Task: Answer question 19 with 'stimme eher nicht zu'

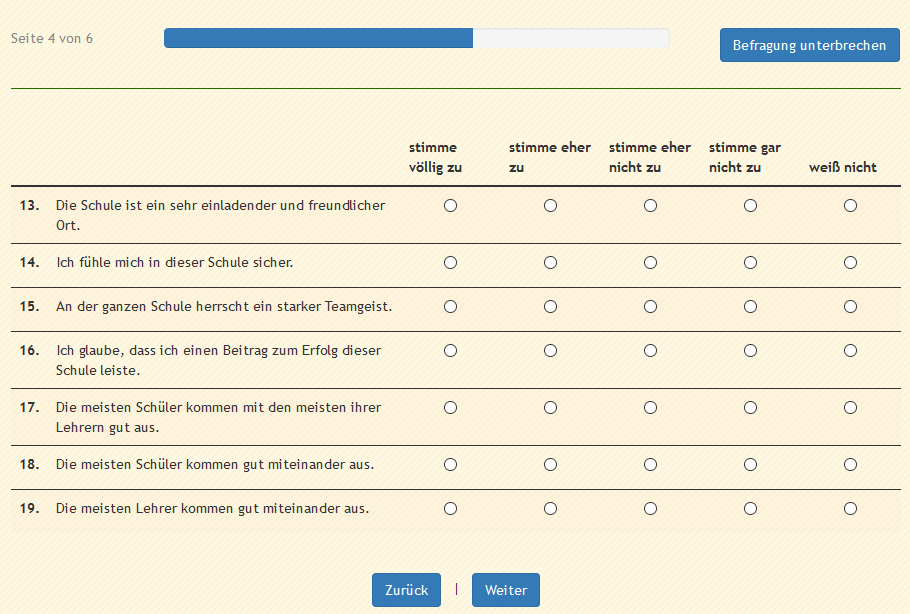Action: [651, 508]
